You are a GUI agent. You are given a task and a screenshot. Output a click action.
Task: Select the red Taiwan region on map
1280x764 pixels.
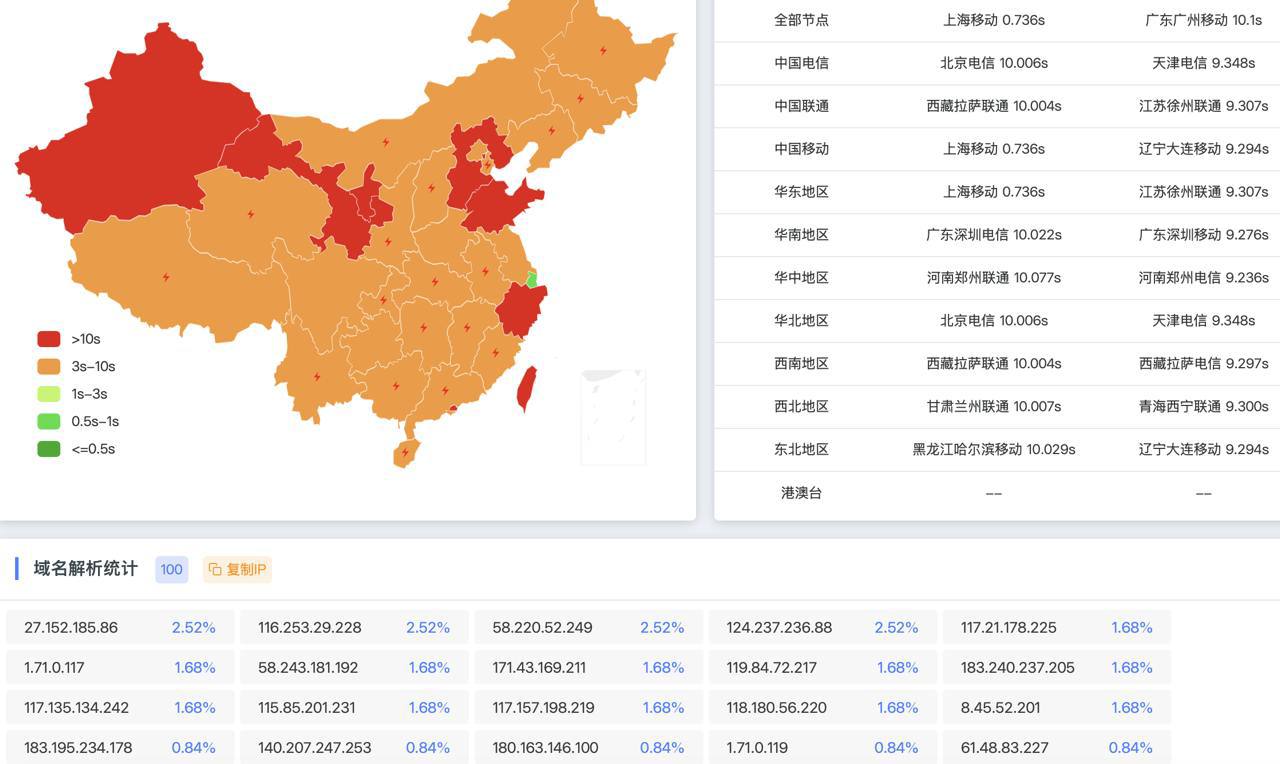(526, 389)
